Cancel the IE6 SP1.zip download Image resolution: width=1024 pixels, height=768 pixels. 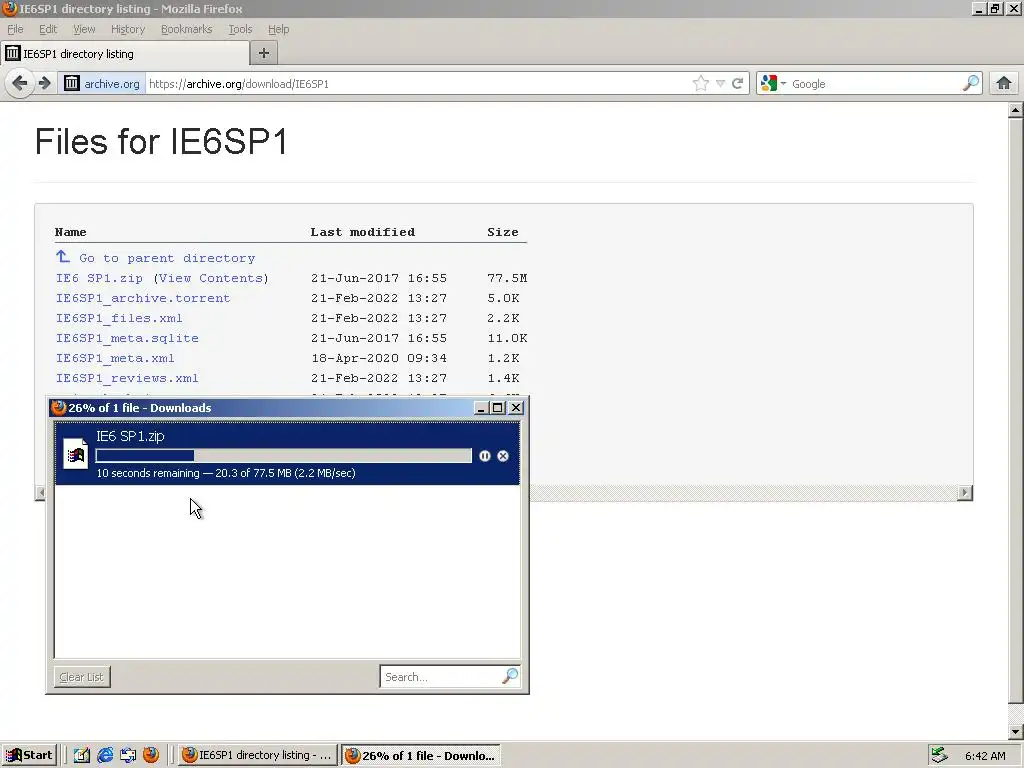[503, 456]
